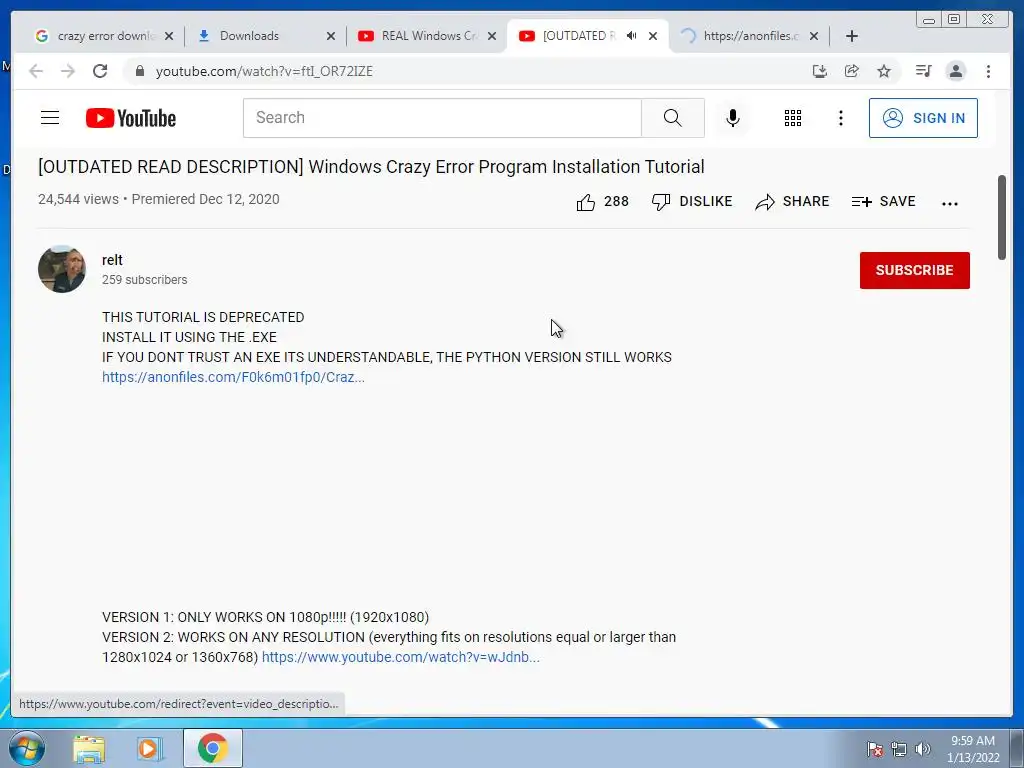Click the Chrome address bar URL
The height and width of the screenshot is (768, 1024).
point(264,71)
